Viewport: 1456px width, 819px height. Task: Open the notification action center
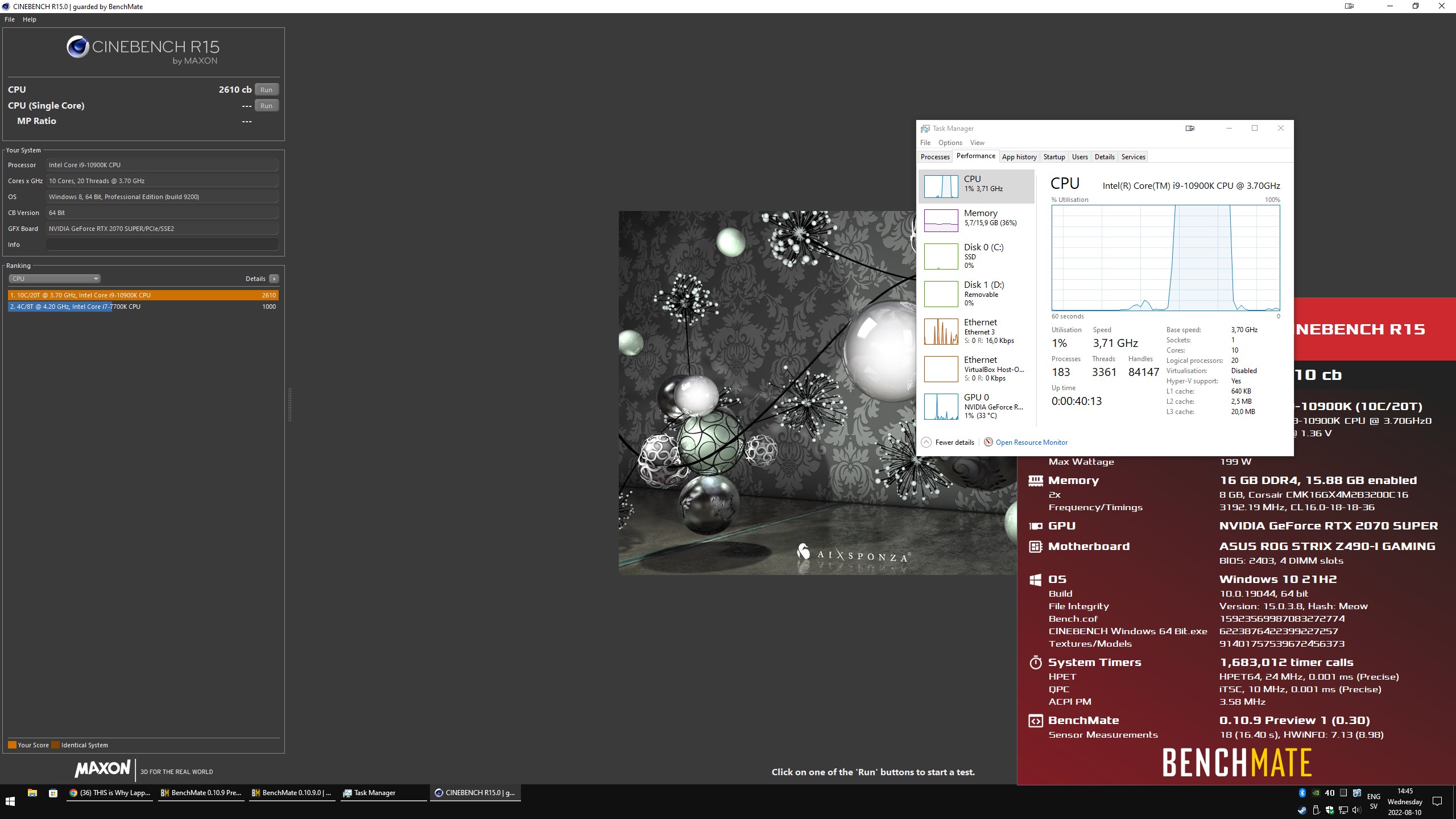[1438, 801]
